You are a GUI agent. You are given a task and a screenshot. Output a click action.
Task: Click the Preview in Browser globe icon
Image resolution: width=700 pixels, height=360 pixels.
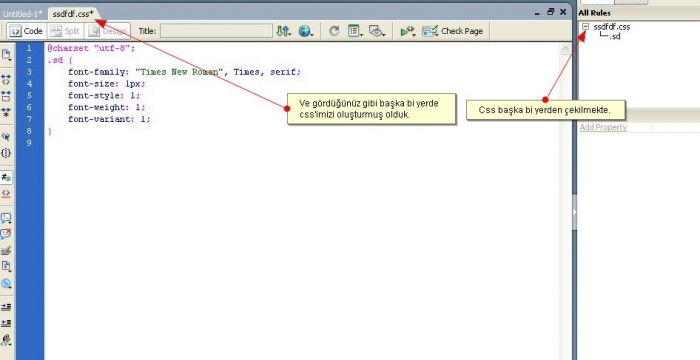pyautogui.click(x=305, y=31)
